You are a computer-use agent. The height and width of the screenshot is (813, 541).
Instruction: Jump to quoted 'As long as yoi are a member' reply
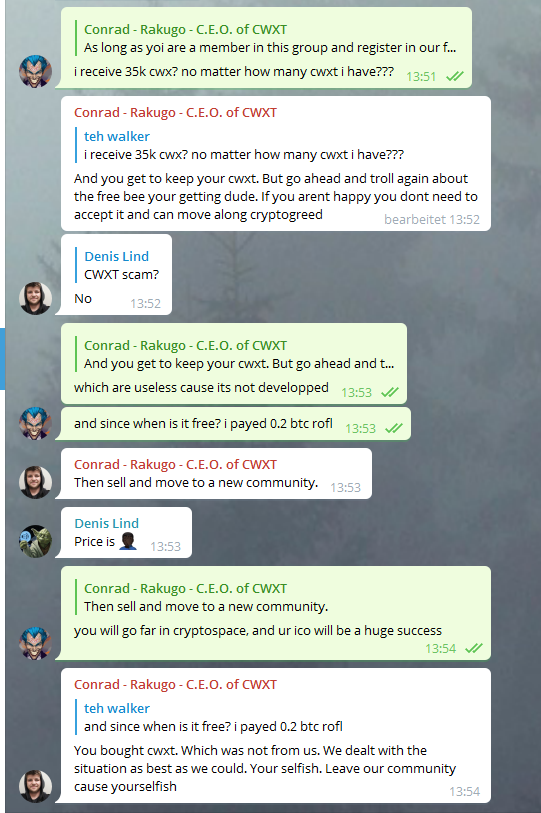tap(266, 39)
